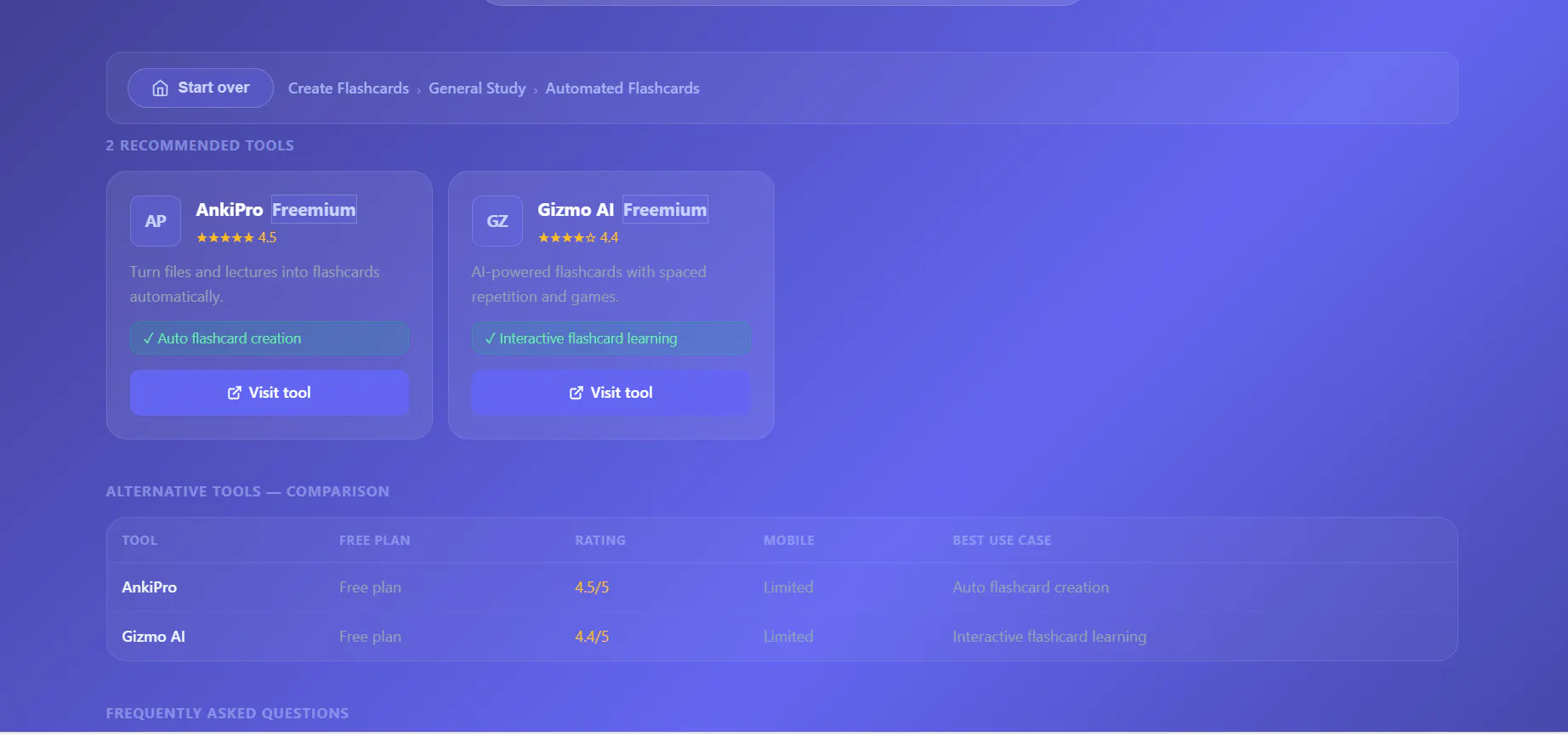The width and height of the screenshot is (1568, 737).
Task: Click the Rating column header
Action: pos(600,541)
